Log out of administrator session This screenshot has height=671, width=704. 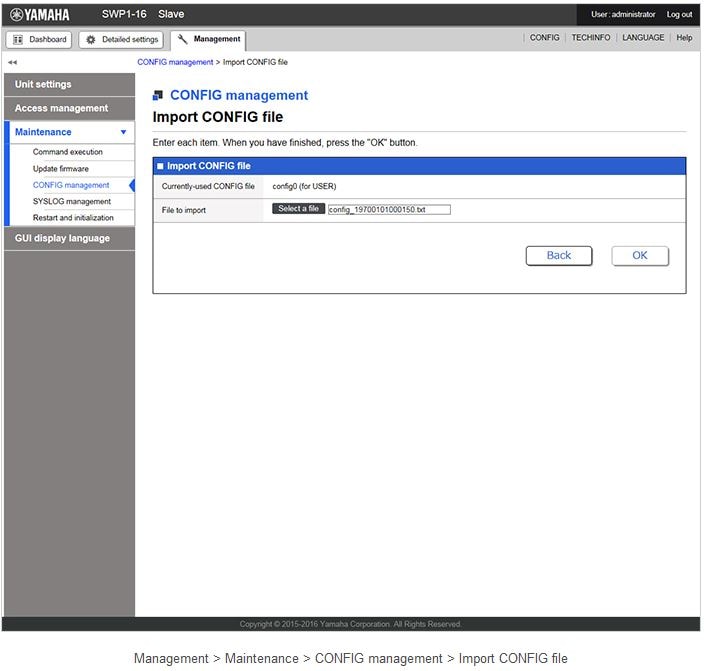(679, 14)
